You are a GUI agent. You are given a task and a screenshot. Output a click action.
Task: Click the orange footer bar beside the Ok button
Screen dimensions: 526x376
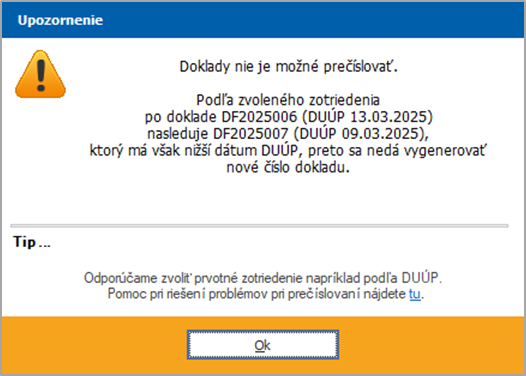pyautogui.click(x=429, y=345)
